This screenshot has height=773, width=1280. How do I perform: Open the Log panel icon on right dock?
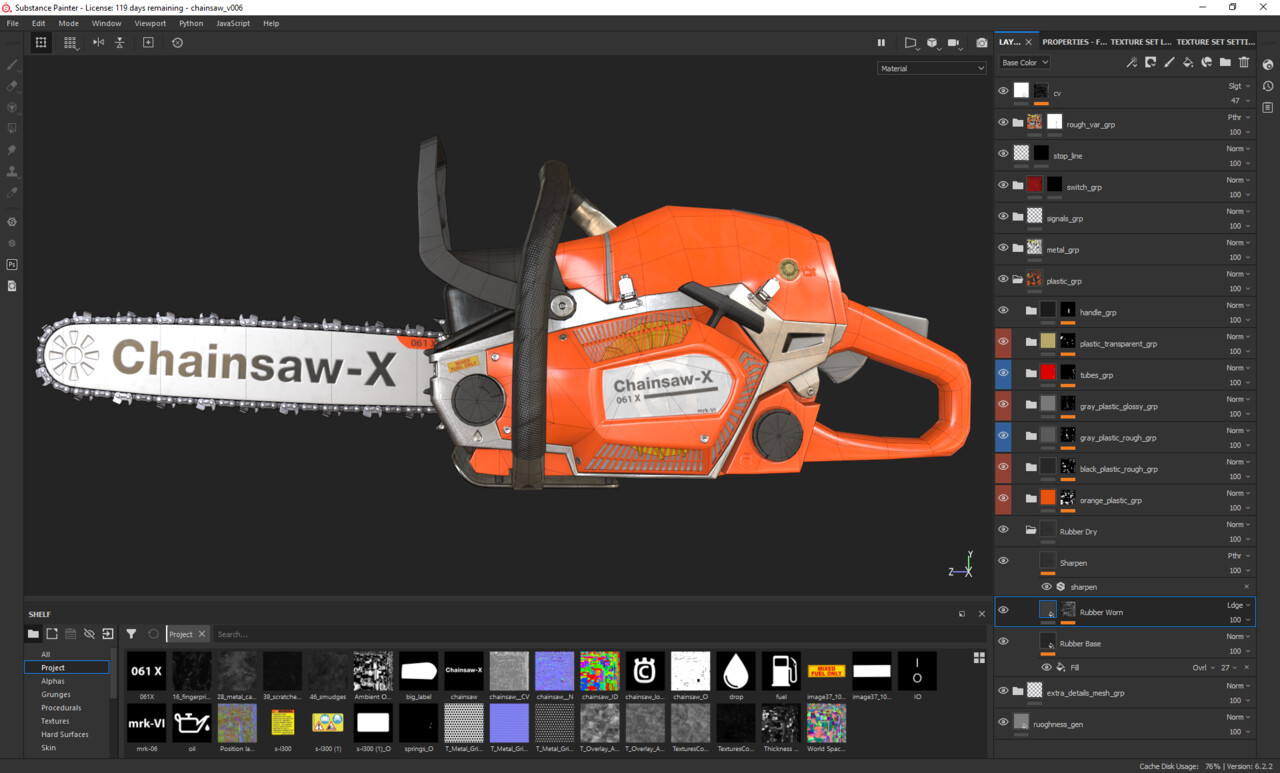1268,107
